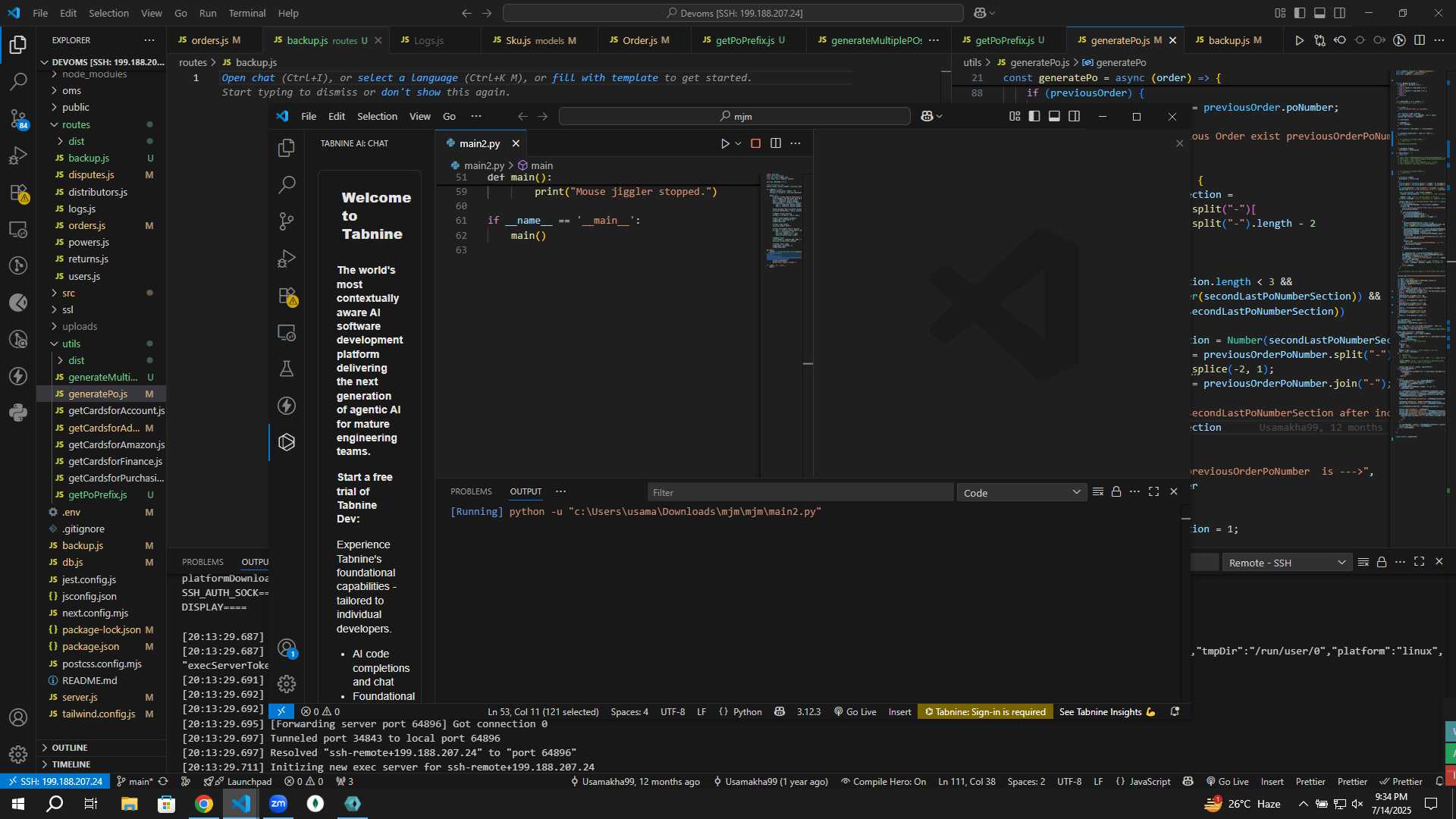Toggle Panel in Devoms window title bar
The image size is (1456, 819).
(x=1319, y=13)
